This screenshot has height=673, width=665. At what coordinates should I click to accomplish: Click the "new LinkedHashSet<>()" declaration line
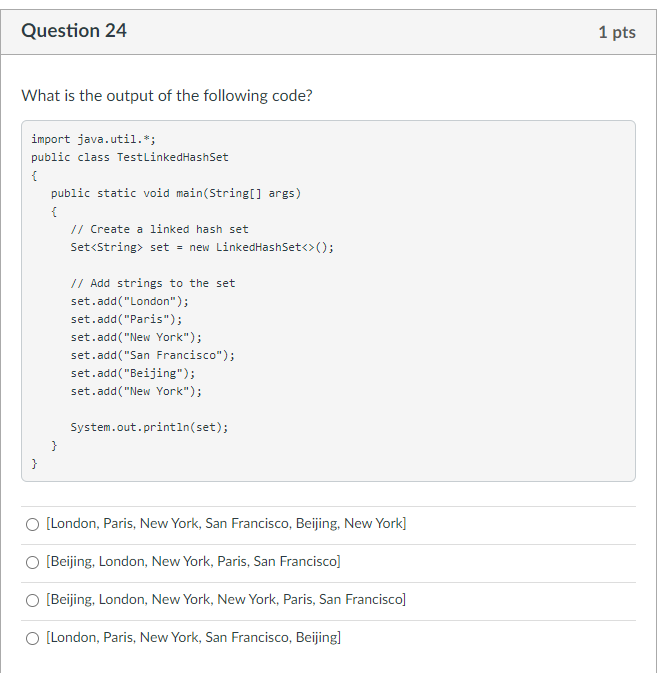click(x=202, y=247)
